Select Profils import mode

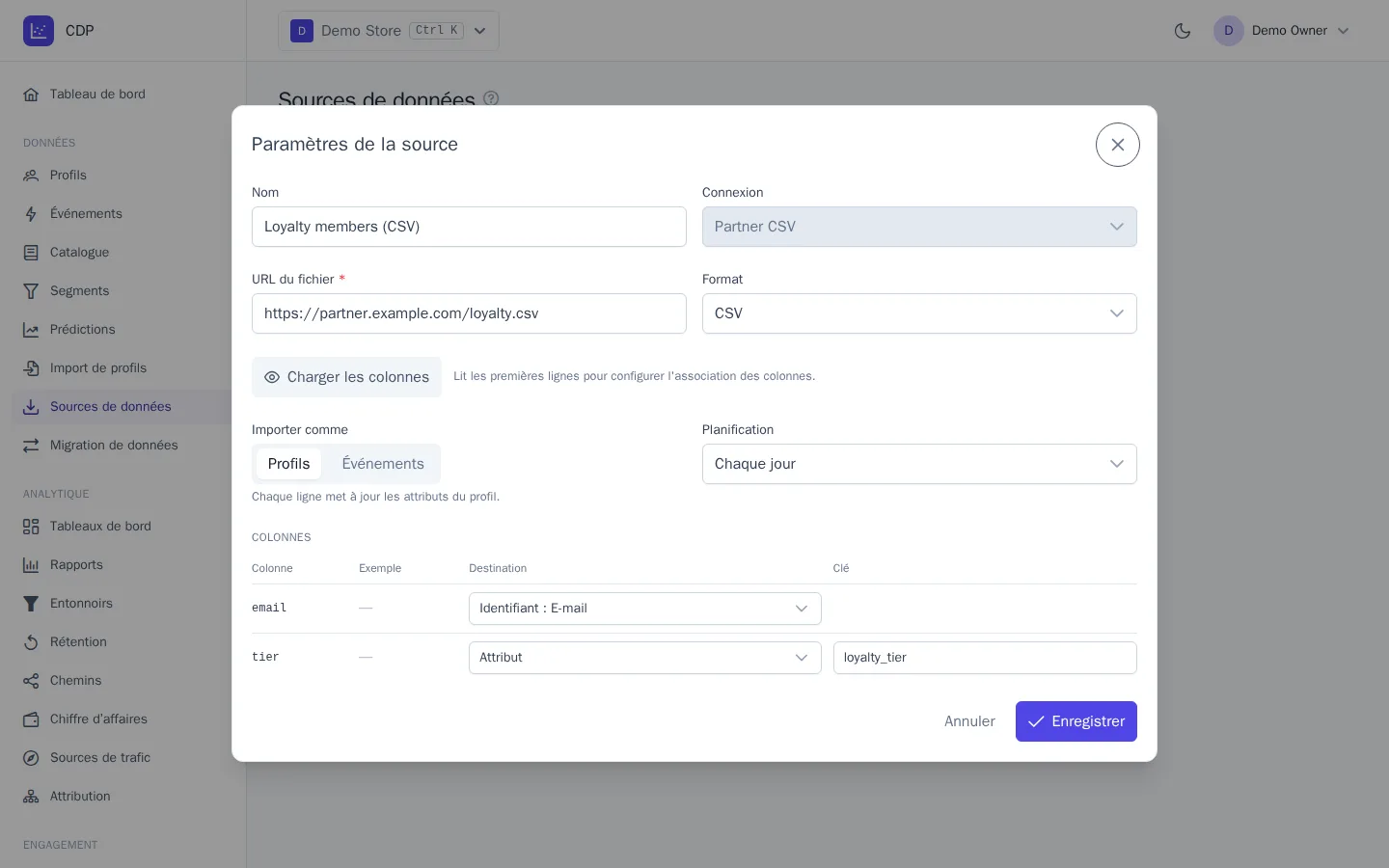tap(288, 464)
